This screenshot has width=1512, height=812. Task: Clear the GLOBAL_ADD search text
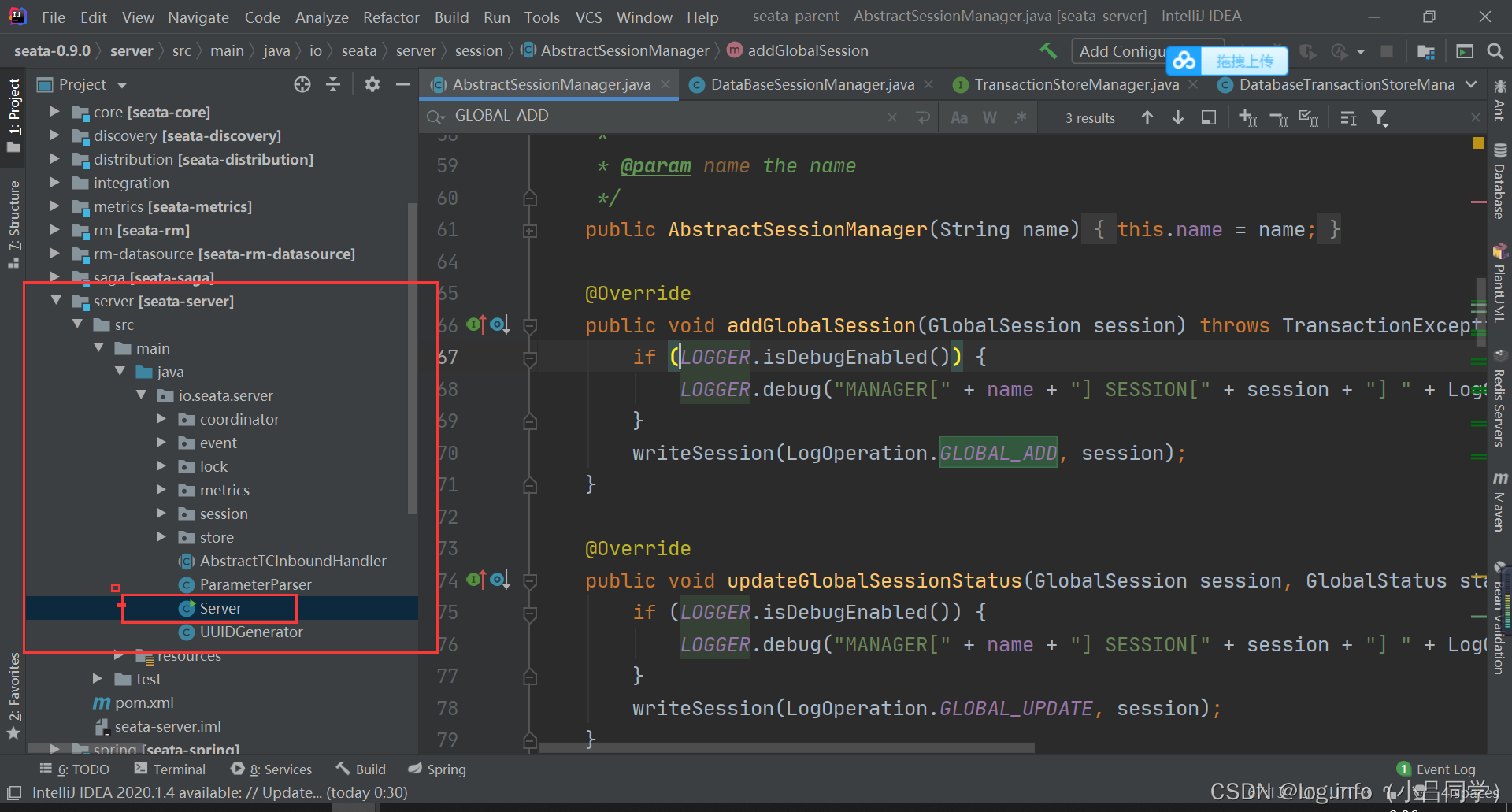coord(892,117)
